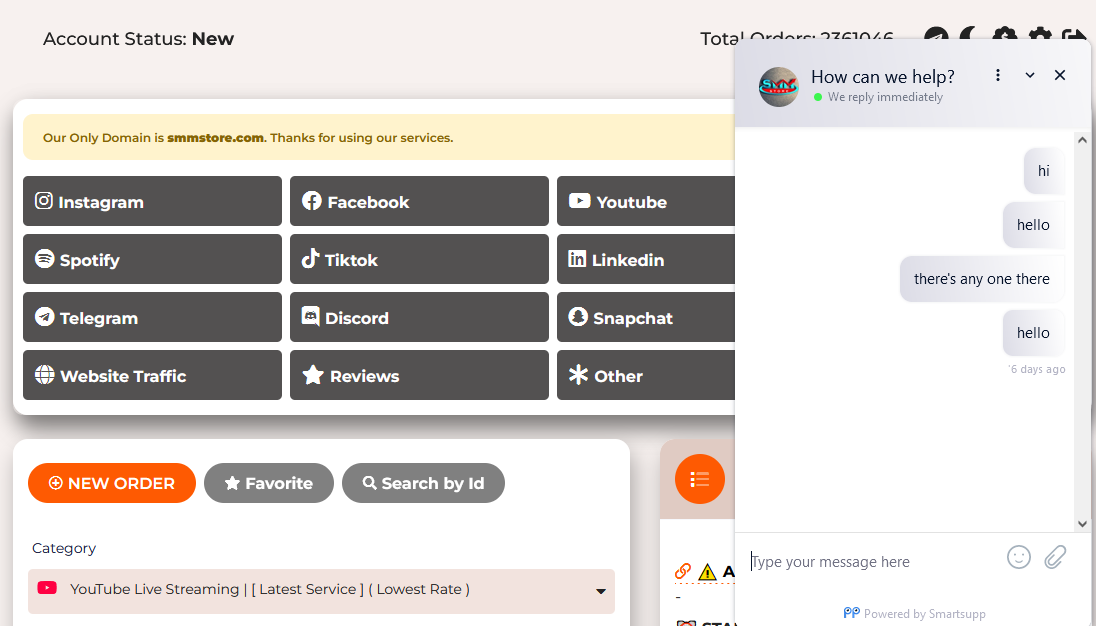
Task: Click the 'there's any one there' message
Action: coord(981,279)
